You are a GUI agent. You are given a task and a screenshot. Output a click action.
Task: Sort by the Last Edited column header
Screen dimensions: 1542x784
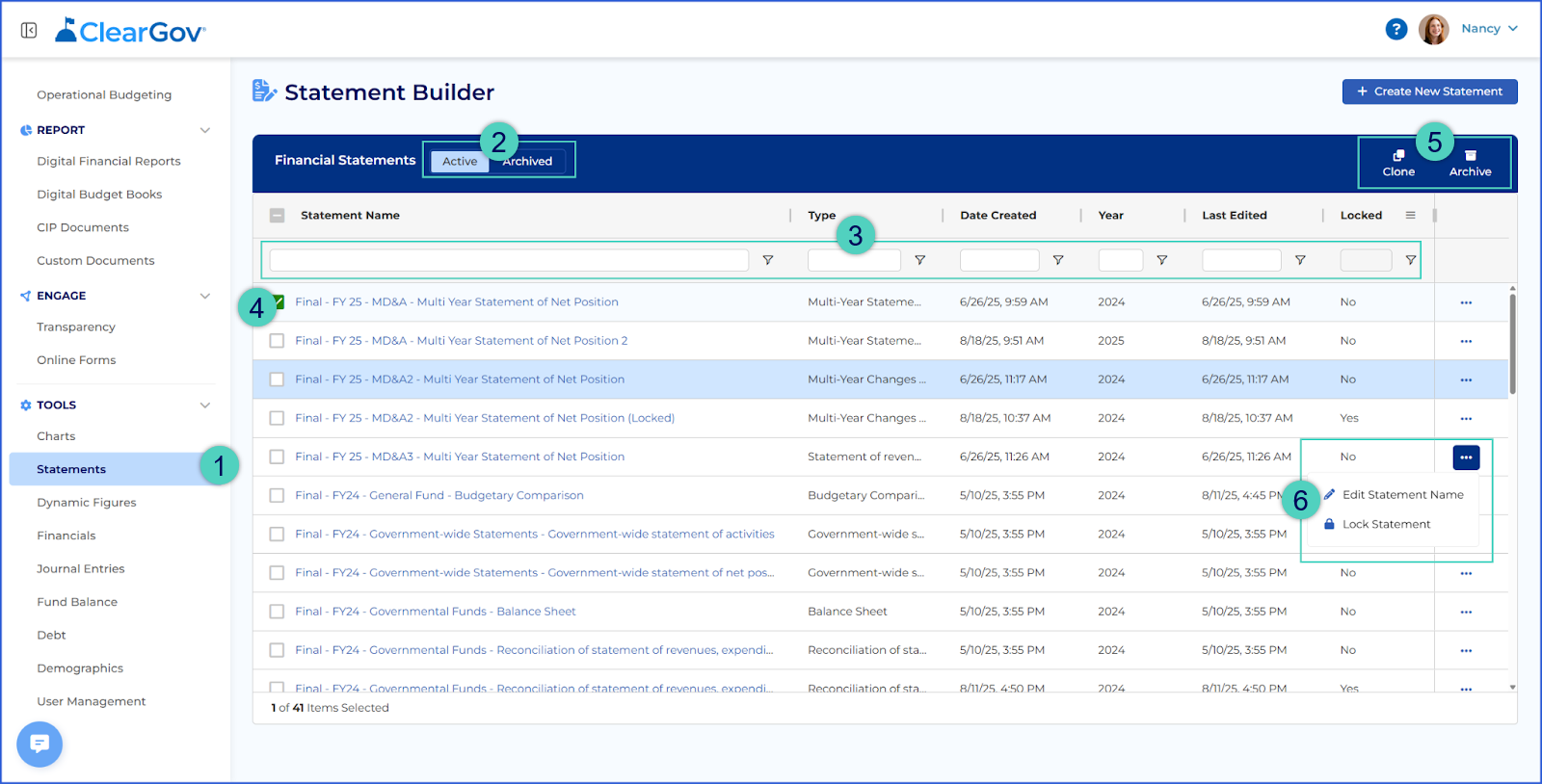point(1235,216)
